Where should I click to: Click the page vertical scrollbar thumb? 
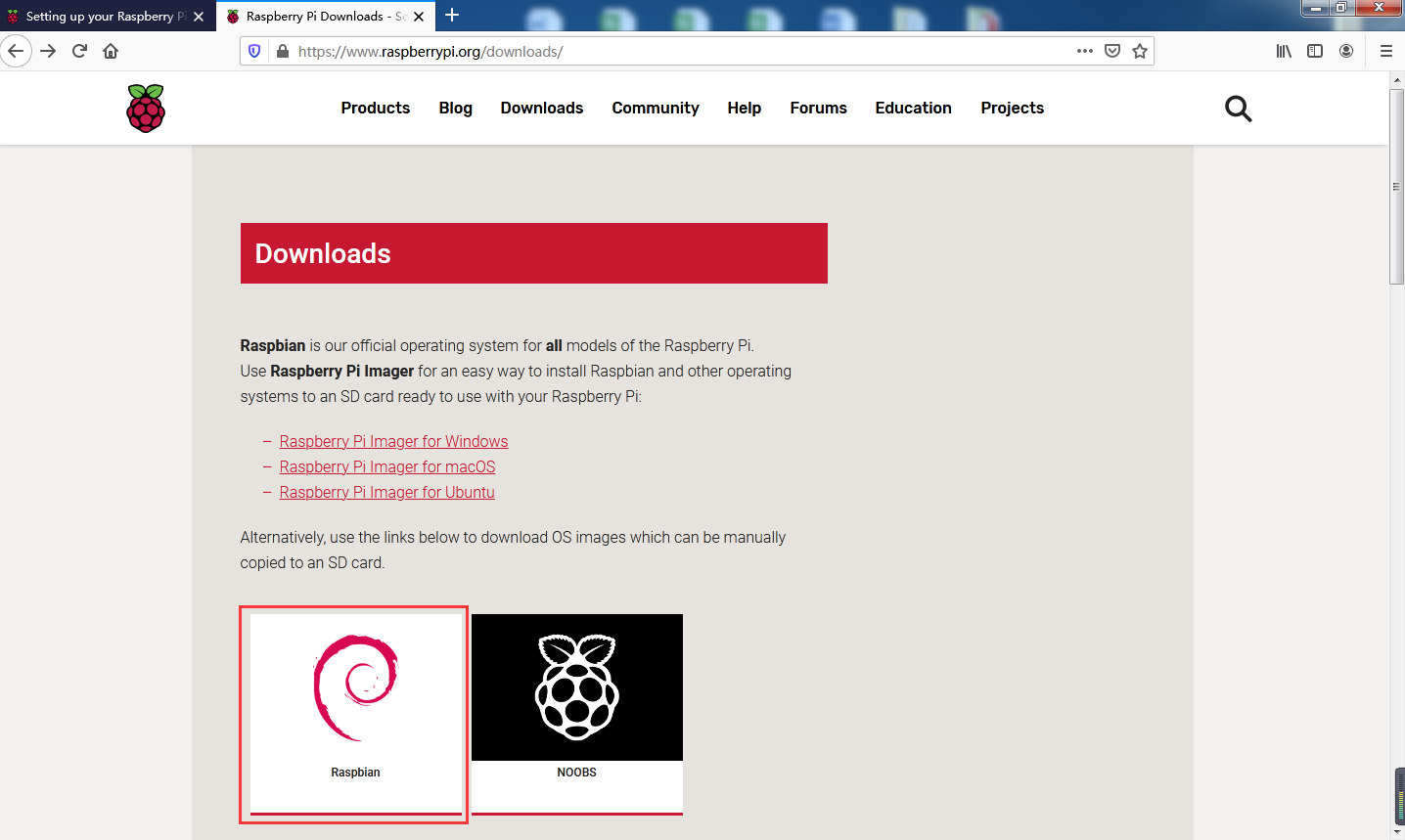click(1396, 186)
